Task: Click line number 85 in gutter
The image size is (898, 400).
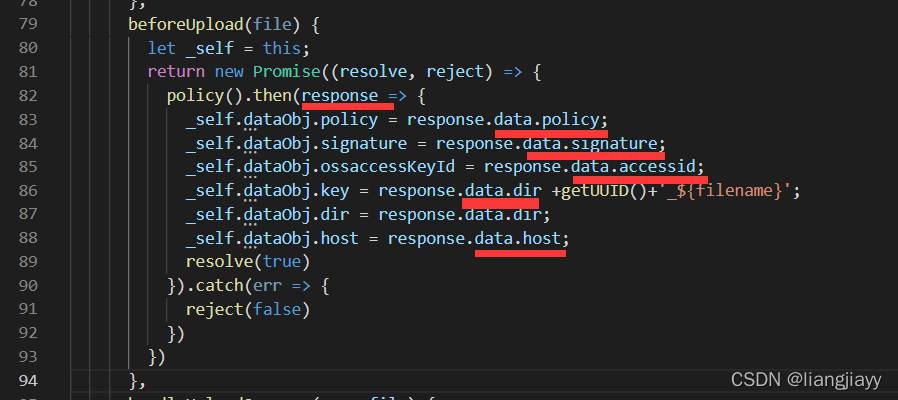Action: [28, 167]
